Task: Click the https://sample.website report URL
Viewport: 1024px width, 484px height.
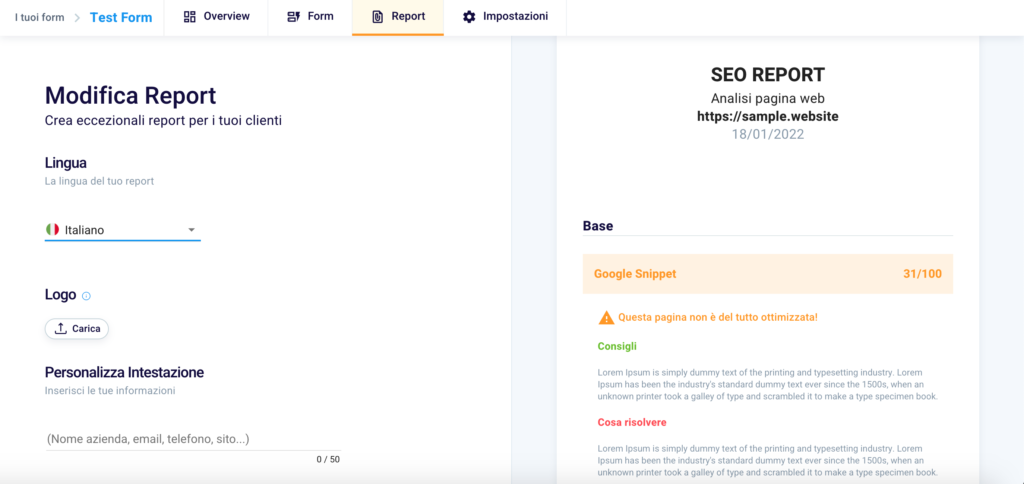Action: point(767,116)
